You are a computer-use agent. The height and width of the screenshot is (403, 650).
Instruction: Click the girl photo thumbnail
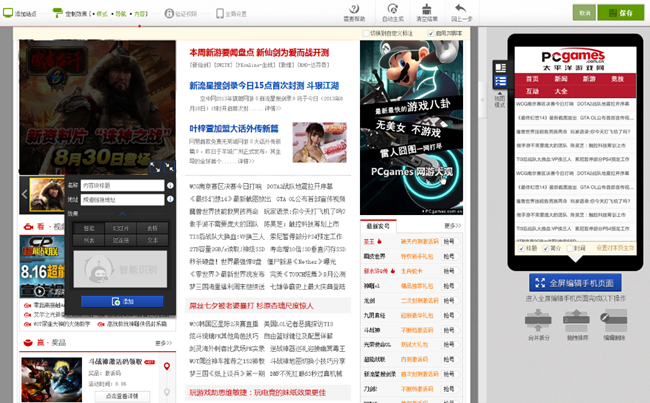[x=319, y=142]
